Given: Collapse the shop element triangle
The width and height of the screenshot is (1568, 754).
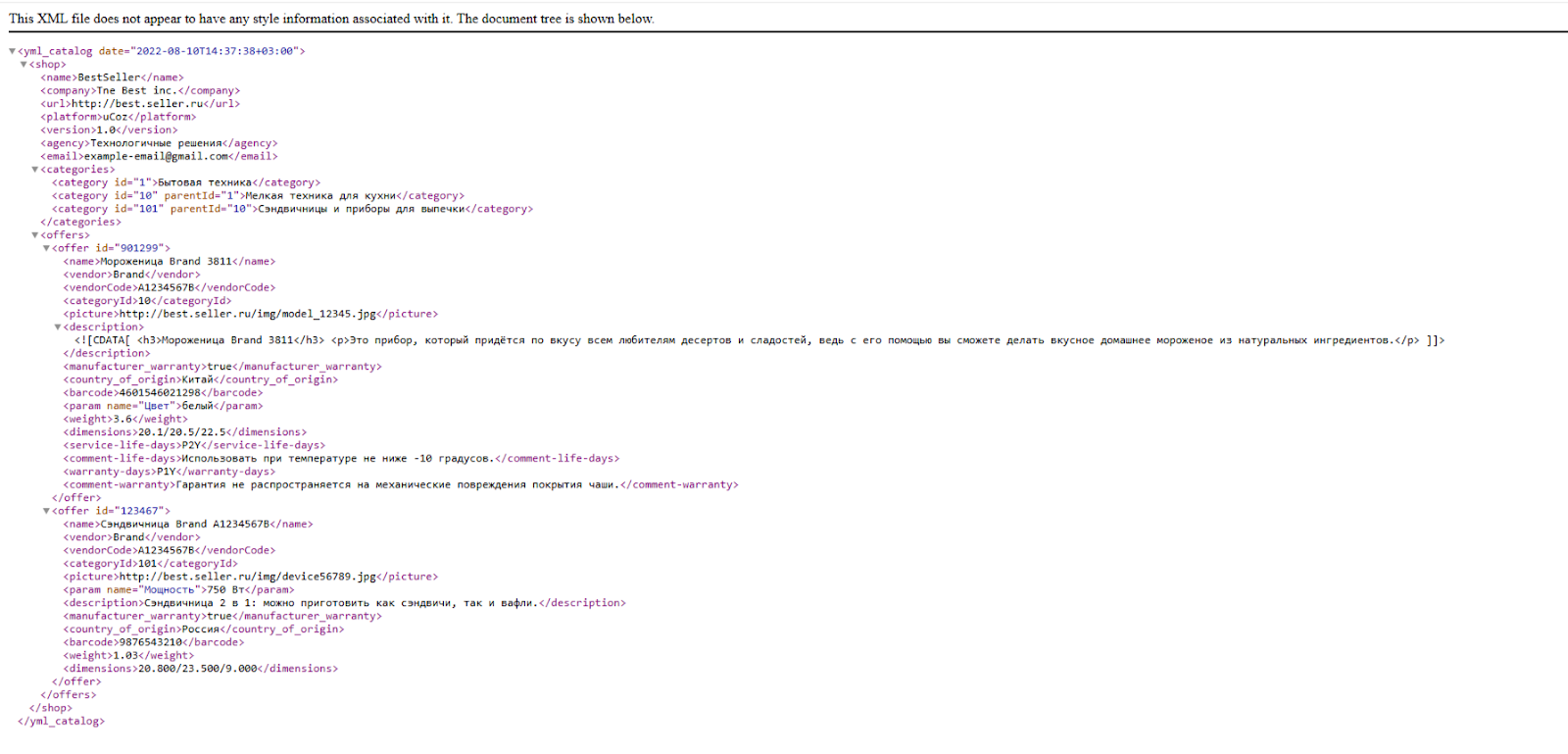Looking at the screenshot, I should [24, 65].
